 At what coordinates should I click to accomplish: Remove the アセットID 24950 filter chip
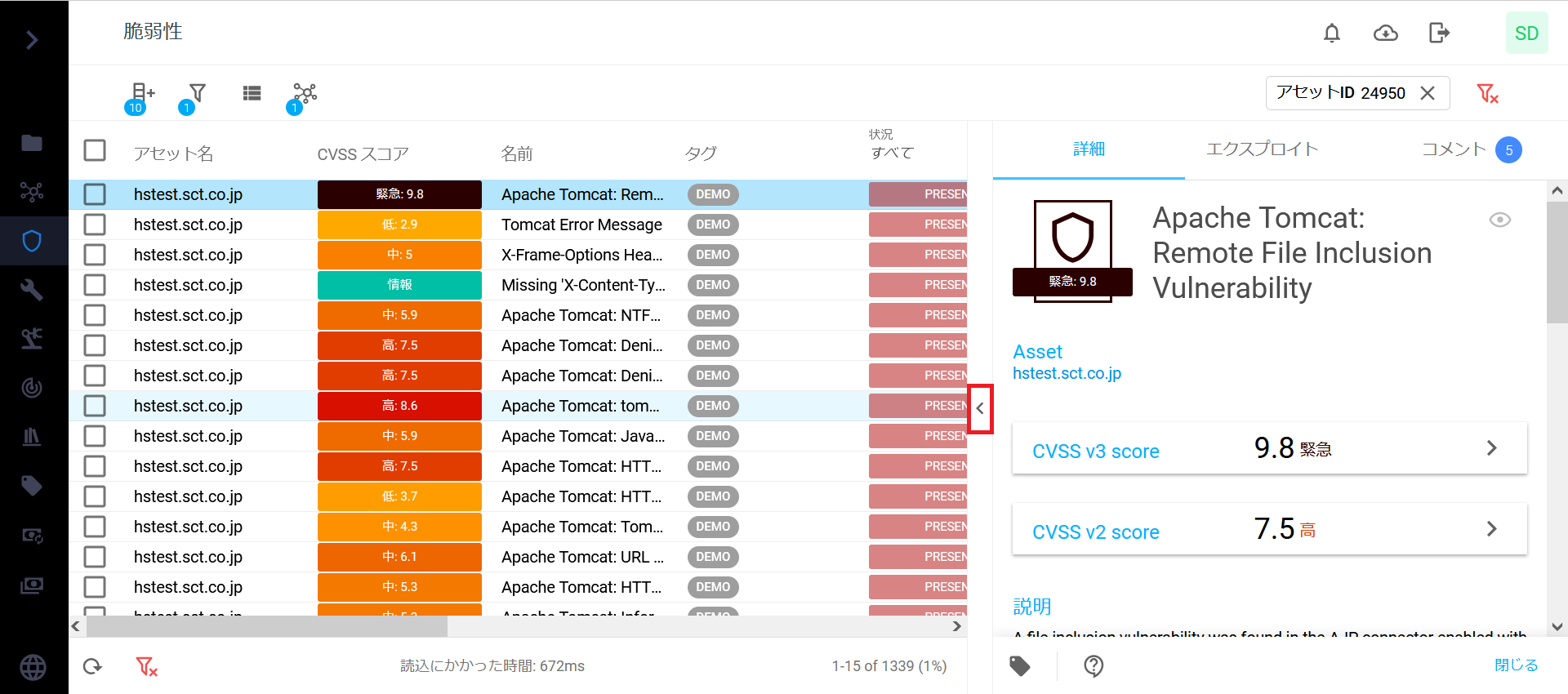click(1428, 93)
